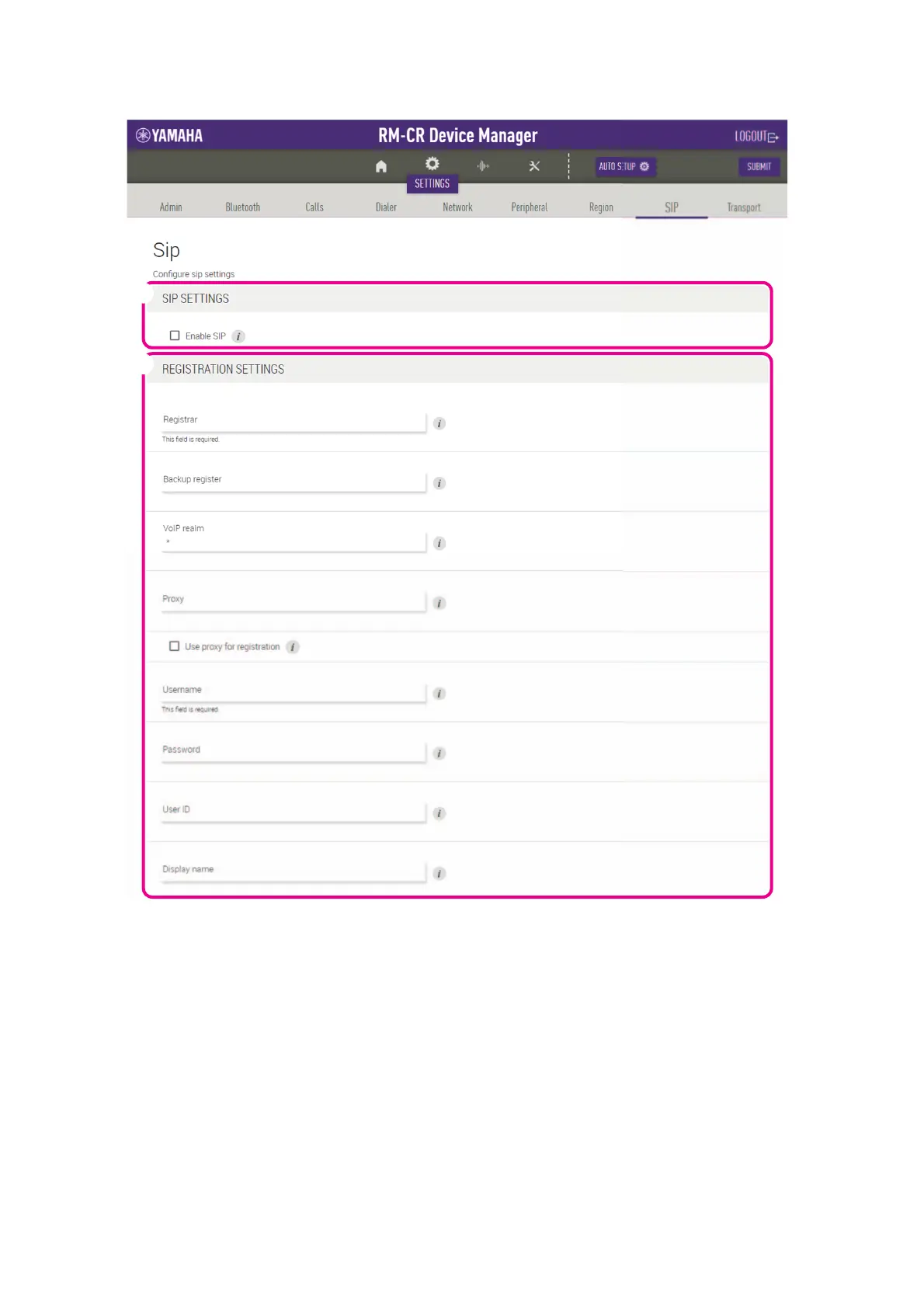924x1308 pixels.
Task: Click the Display name field
Action: 294,871
